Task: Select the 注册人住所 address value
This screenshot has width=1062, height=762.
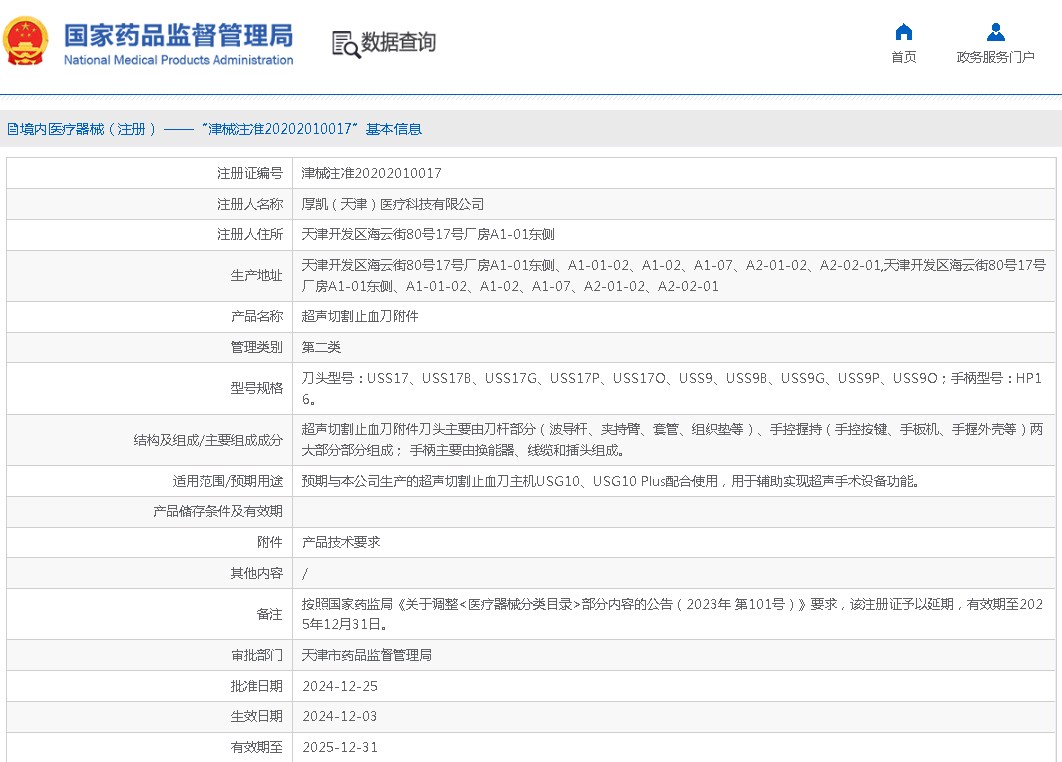Action: pos(428,234)
